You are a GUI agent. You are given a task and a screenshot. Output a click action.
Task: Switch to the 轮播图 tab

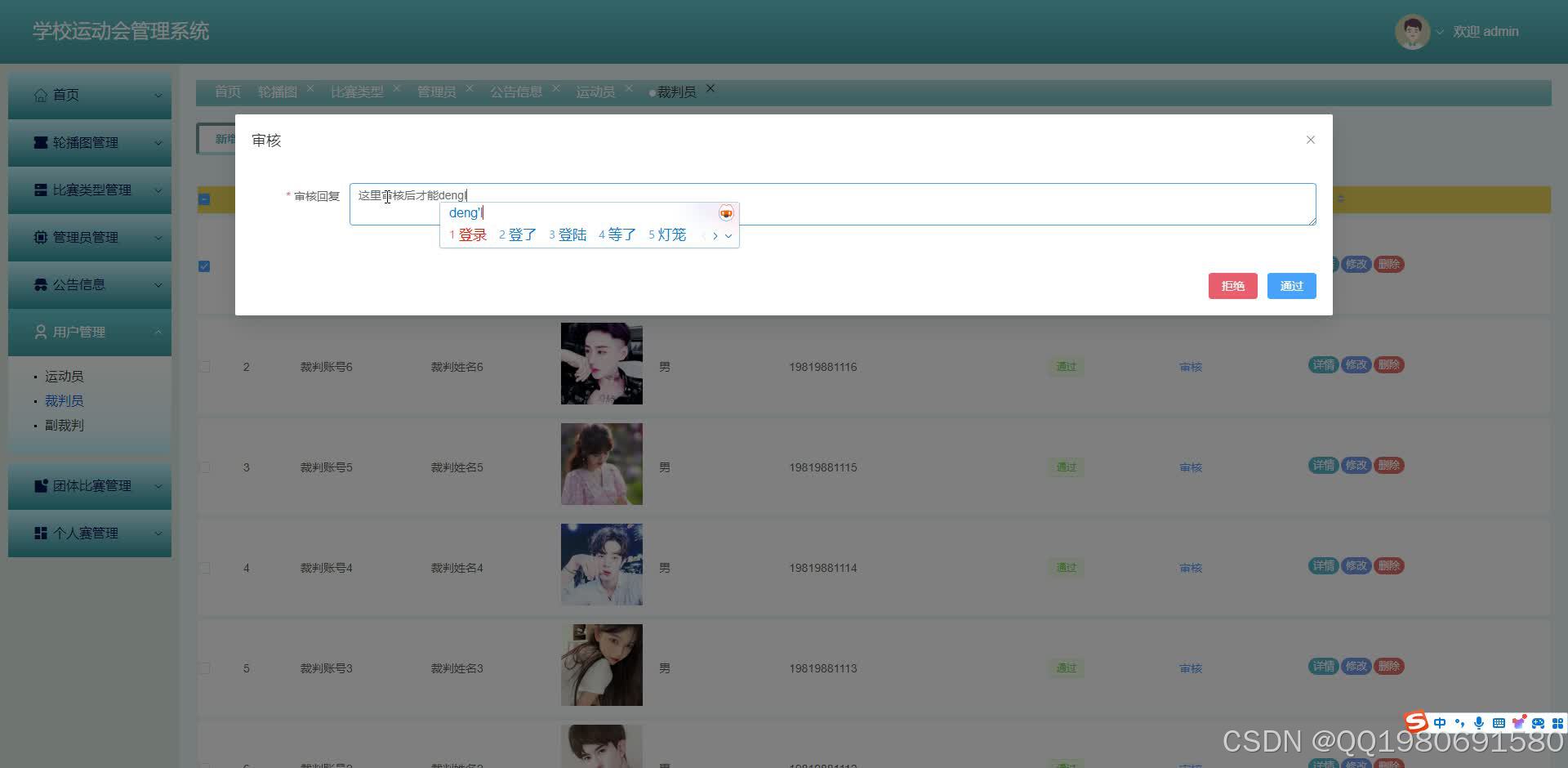(278, 92)
